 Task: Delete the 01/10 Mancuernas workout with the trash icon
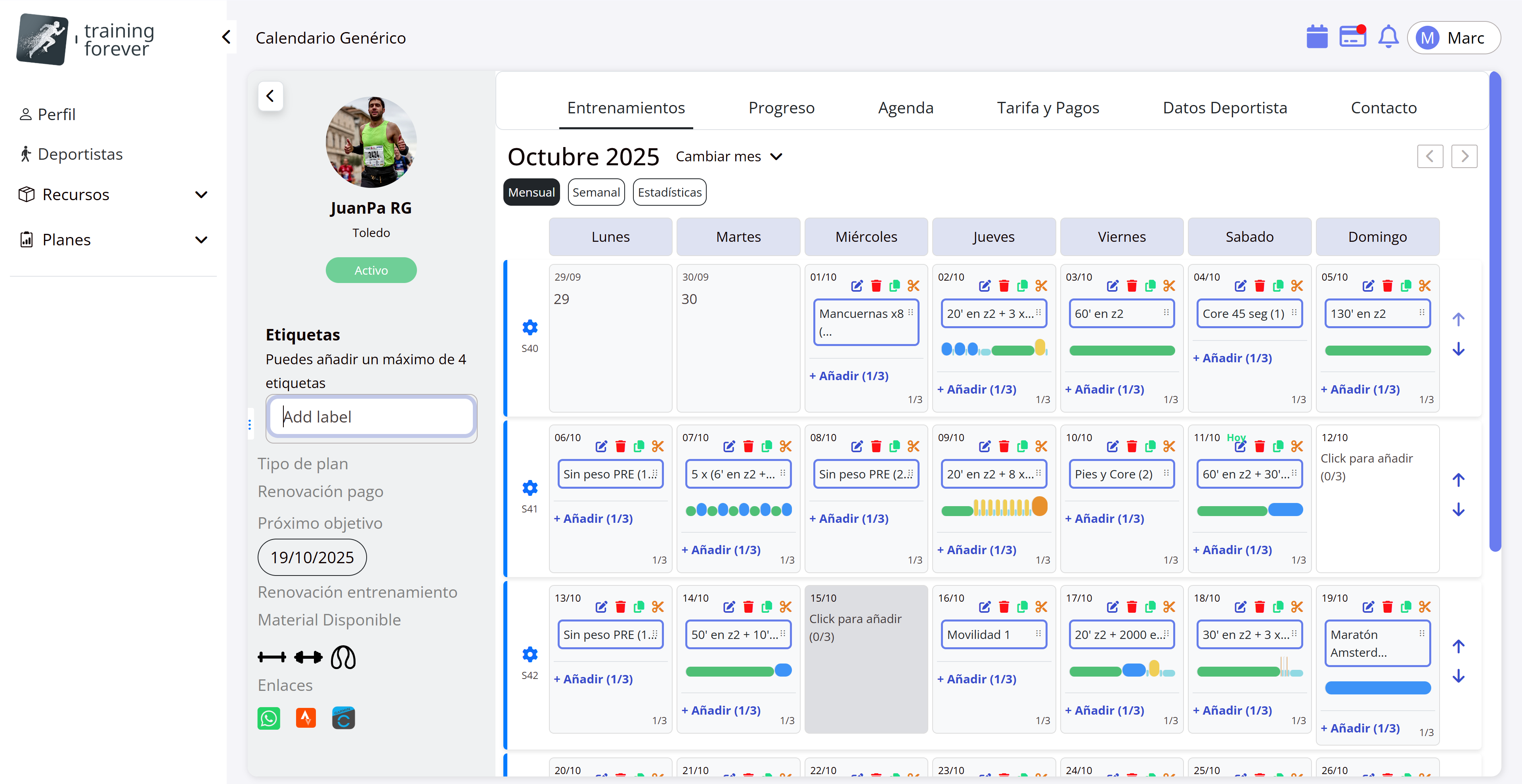[x=876, y=286]
